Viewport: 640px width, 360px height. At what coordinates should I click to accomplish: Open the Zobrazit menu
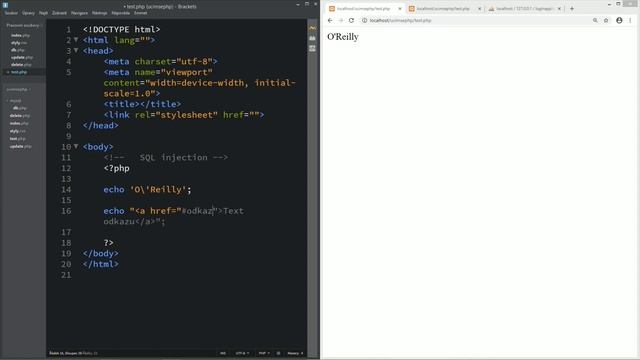tap(59, 13)
